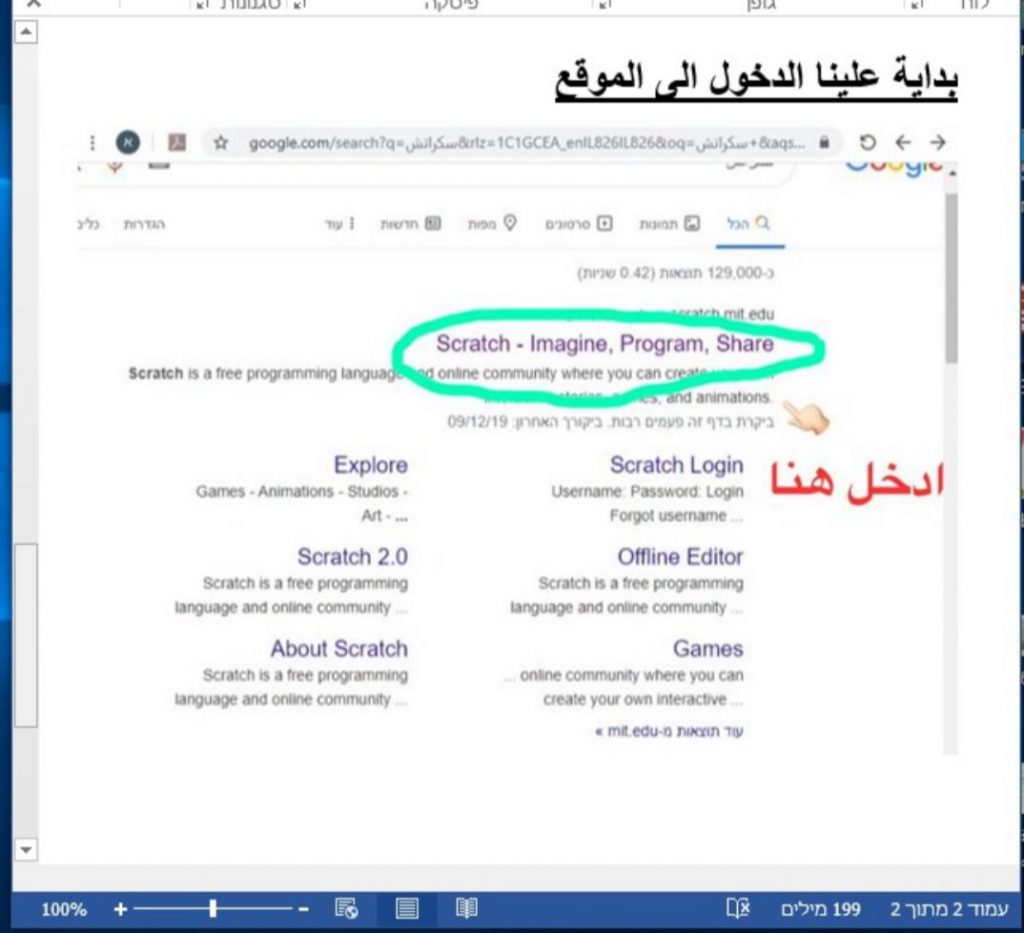Viewport: 1024px width, 933px height.
Task: Open Read Mode from the status bar book icon
Action: tap(467, 908)
